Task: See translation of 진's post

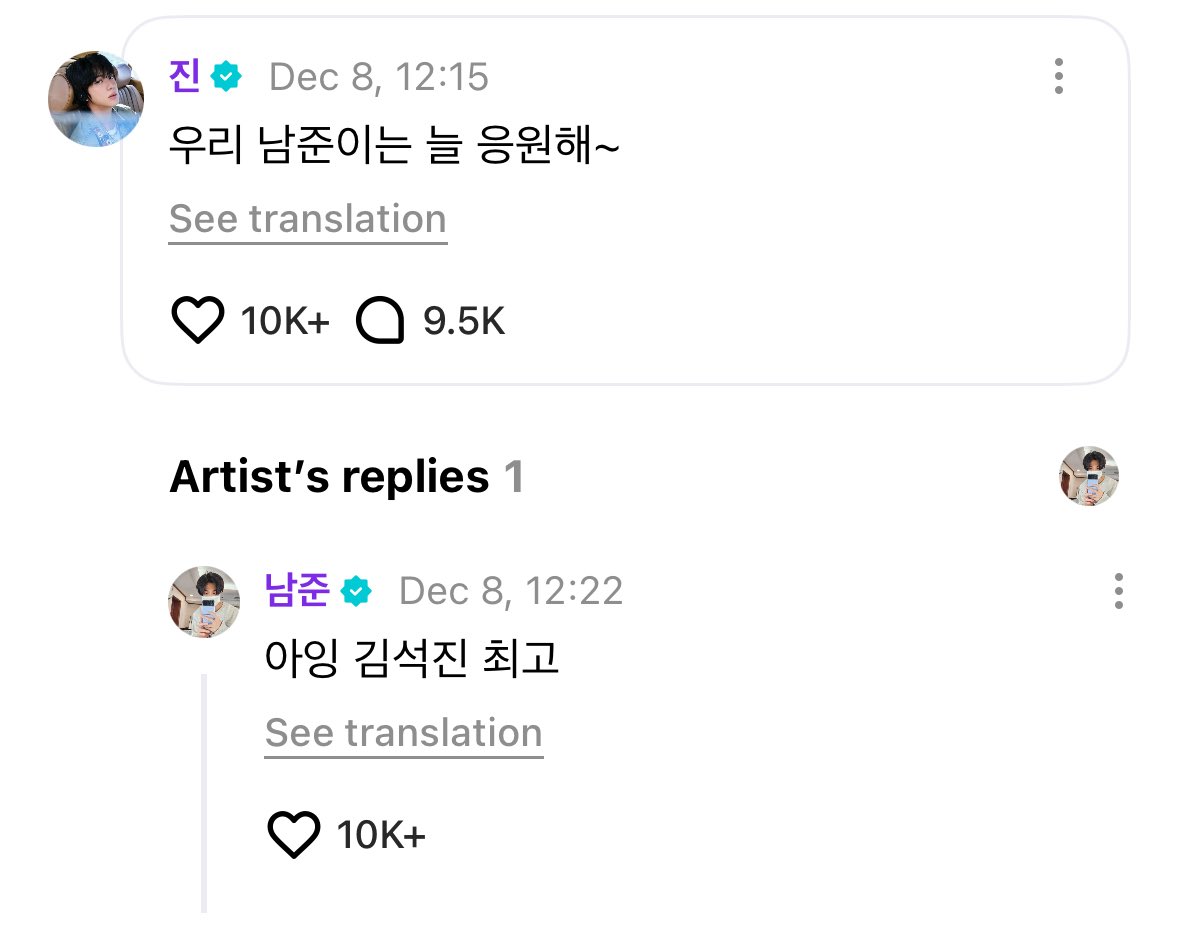Action: point(308,220)
